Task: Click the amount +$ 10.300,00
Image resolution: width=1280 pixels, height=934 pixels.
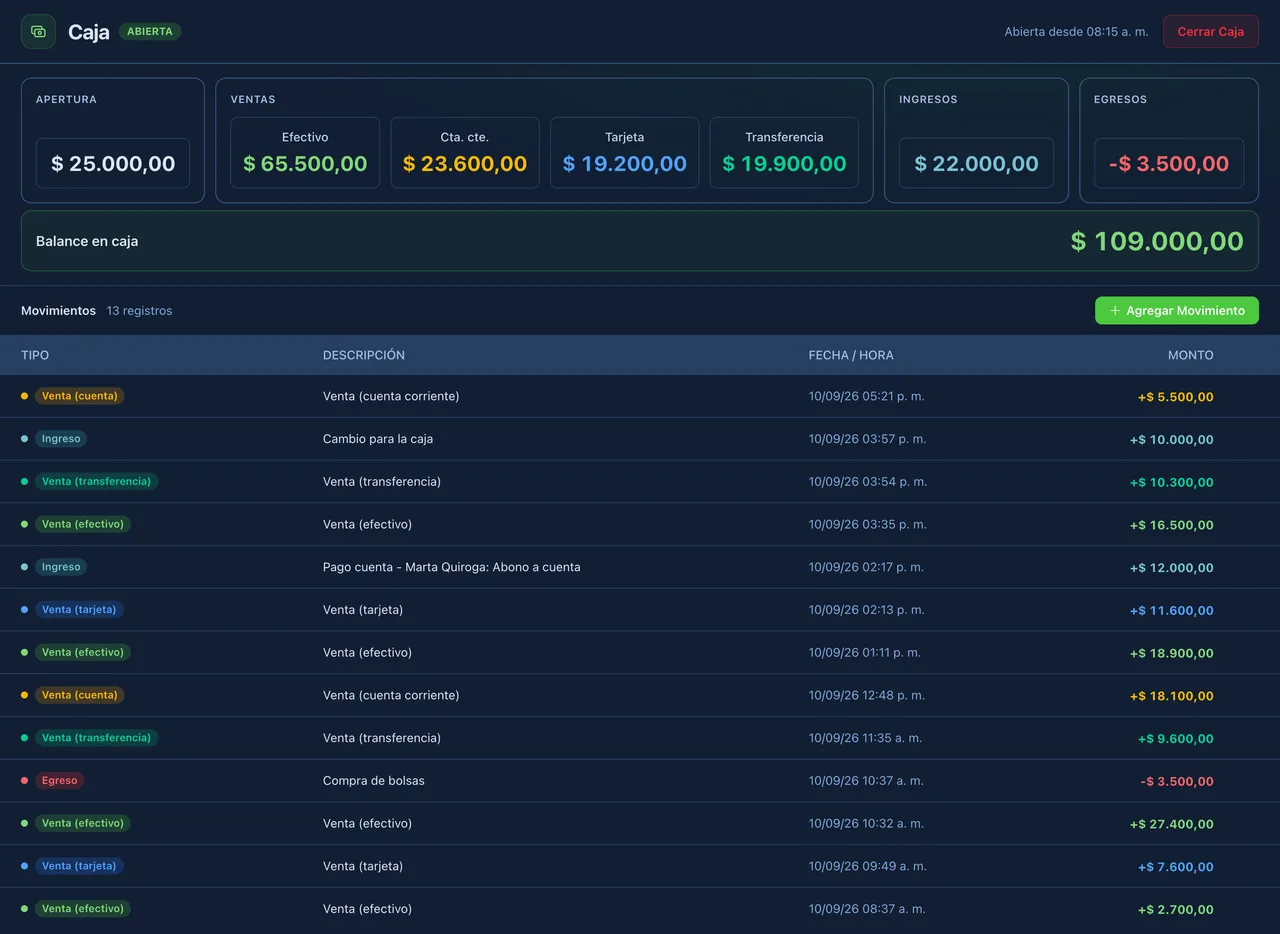Action: pos(1172,482)
